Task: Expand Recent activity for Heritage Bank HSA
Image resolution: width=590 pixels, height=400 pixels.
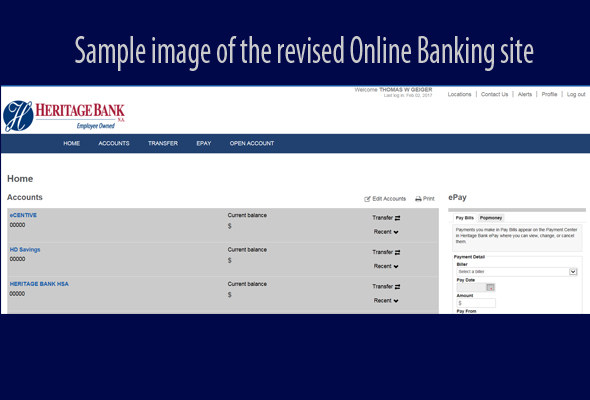Action: point(386,301)
